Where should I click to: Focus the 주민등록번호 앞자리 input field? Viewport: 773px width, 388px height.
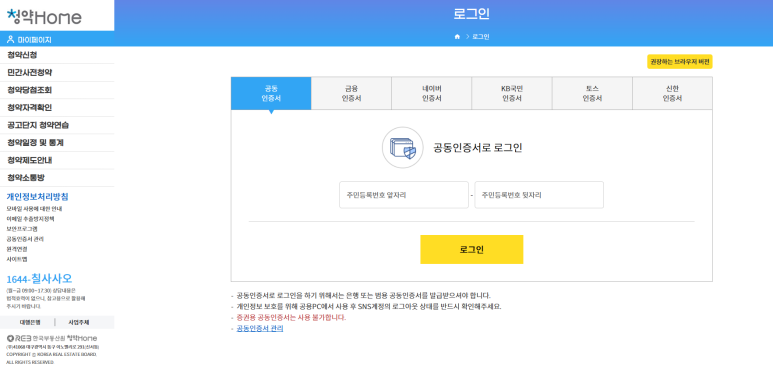pyautogui.click(x=404, y=195)
